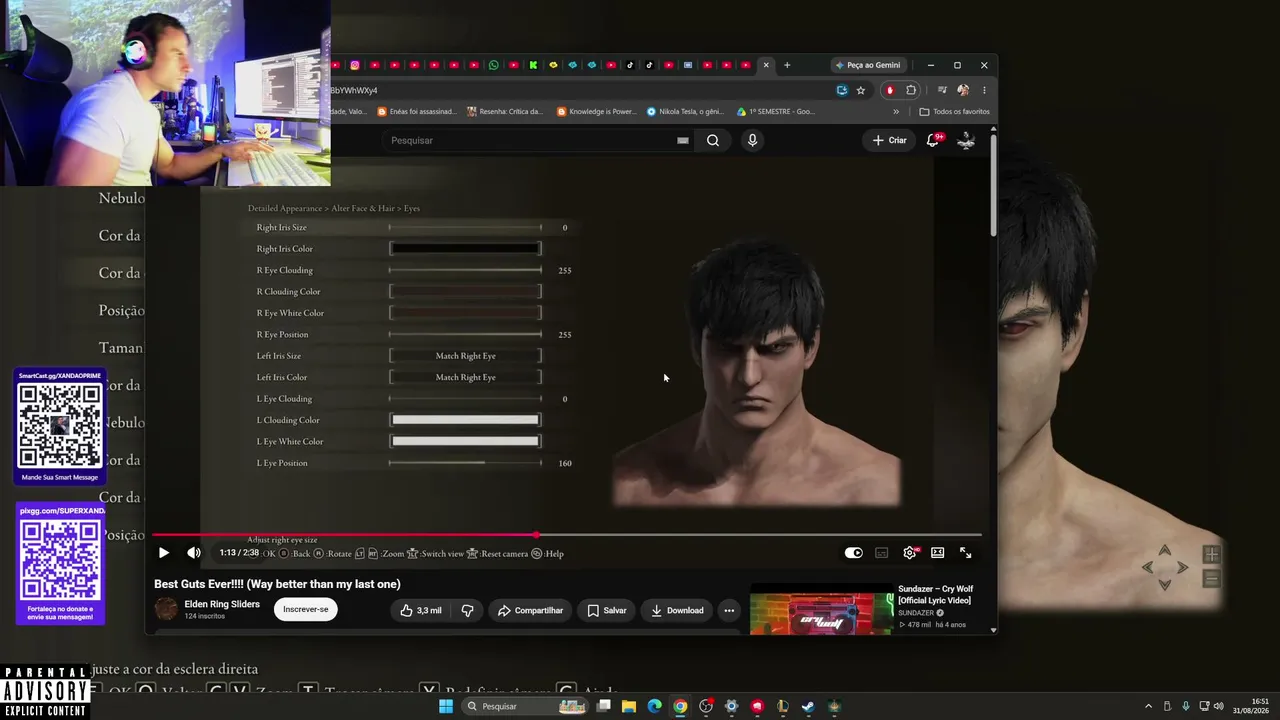Image resolution: width=1280 pixels, height=720 pixels.
Task: Open a new browser tab
Action: (x=787, y=65)
